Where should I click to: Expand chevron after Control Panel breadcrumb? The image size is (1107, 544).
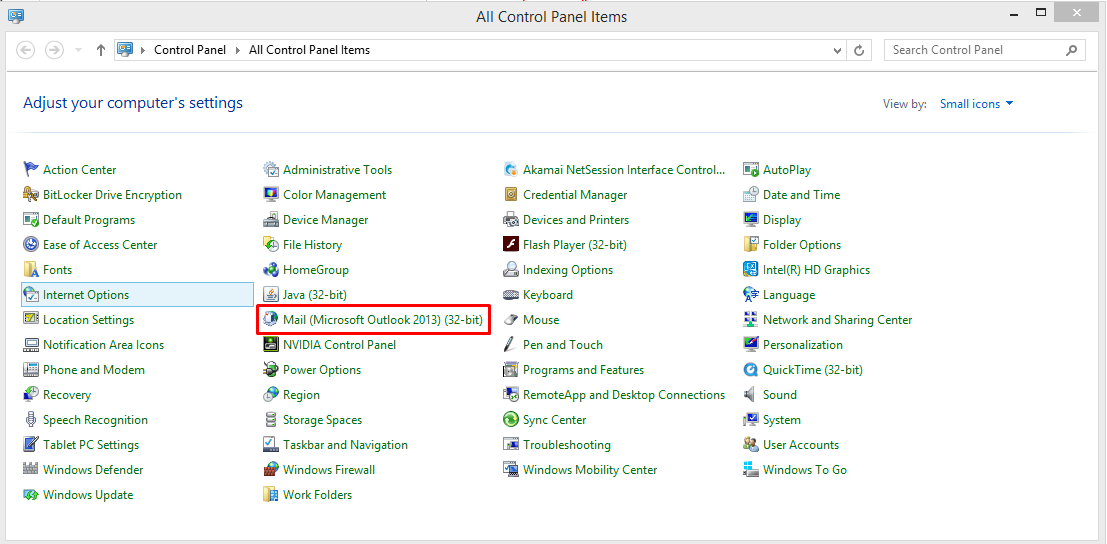(x=238, y=50)
